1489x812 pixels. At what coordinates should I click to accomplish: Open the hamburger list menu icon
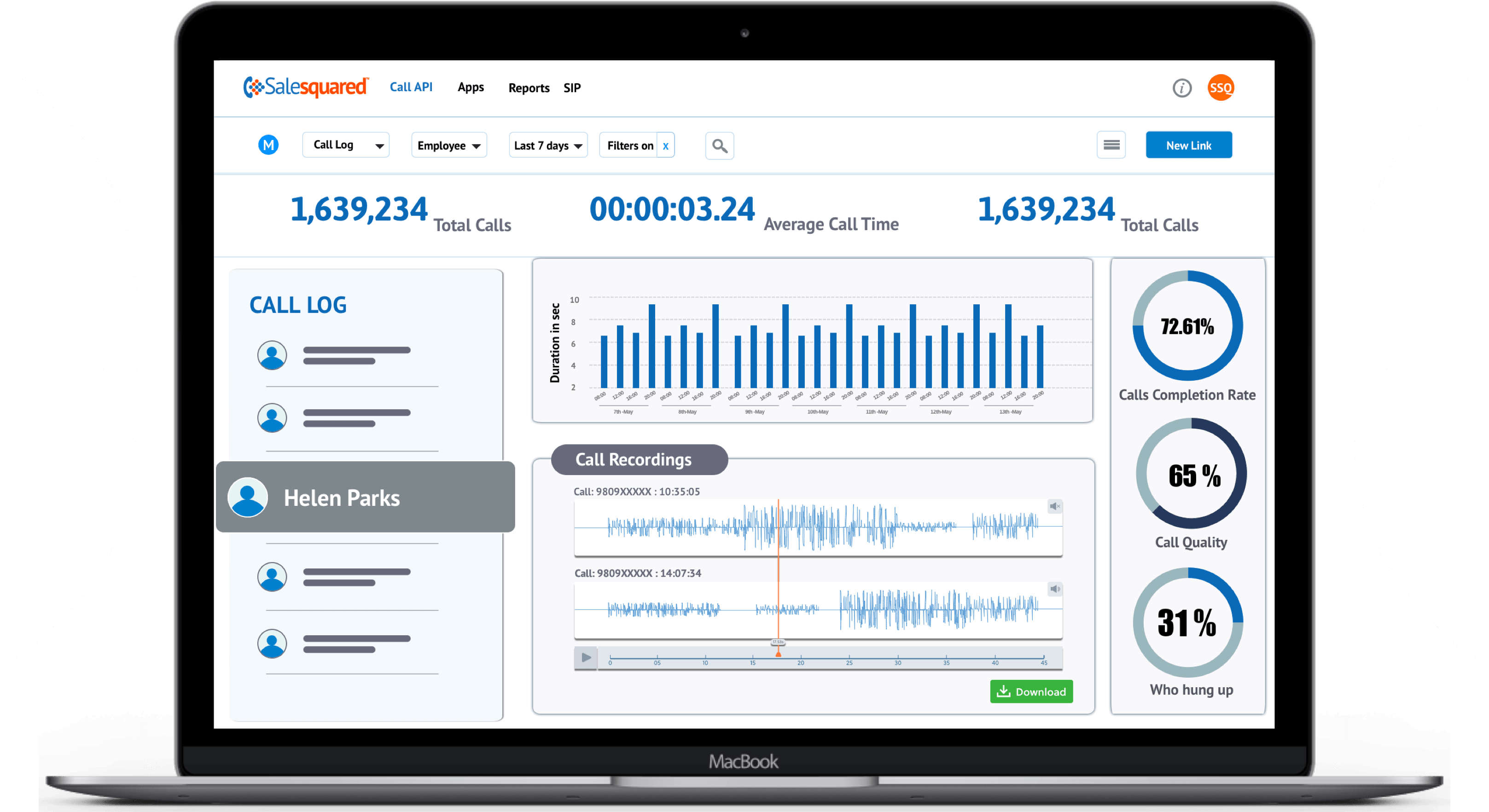1111,145
